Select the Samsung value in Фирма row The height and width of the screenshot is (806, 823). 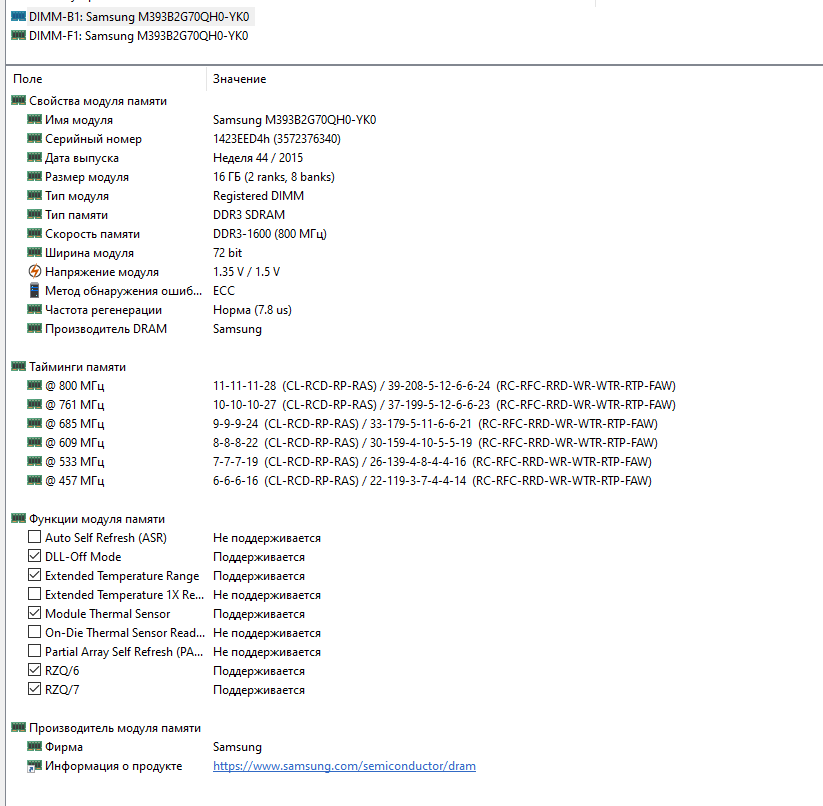coord(237,747)
